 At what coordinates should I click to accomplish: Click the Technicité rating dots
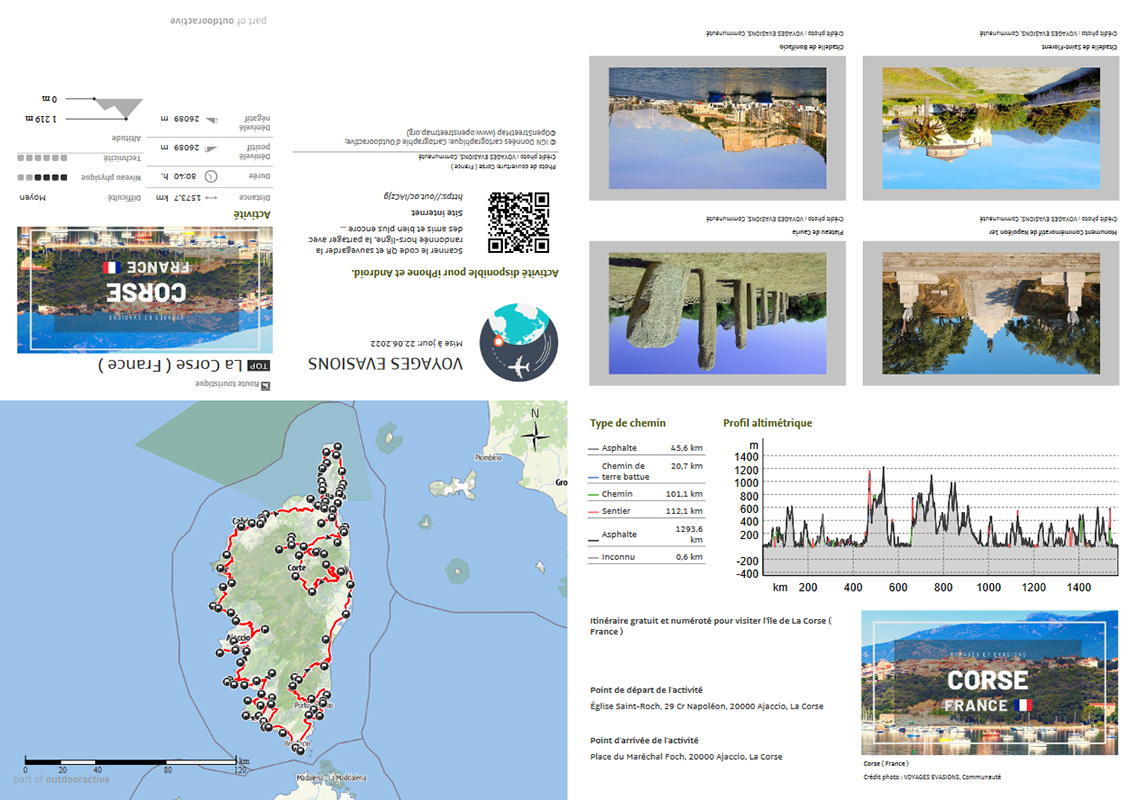[x=42, y=158]
